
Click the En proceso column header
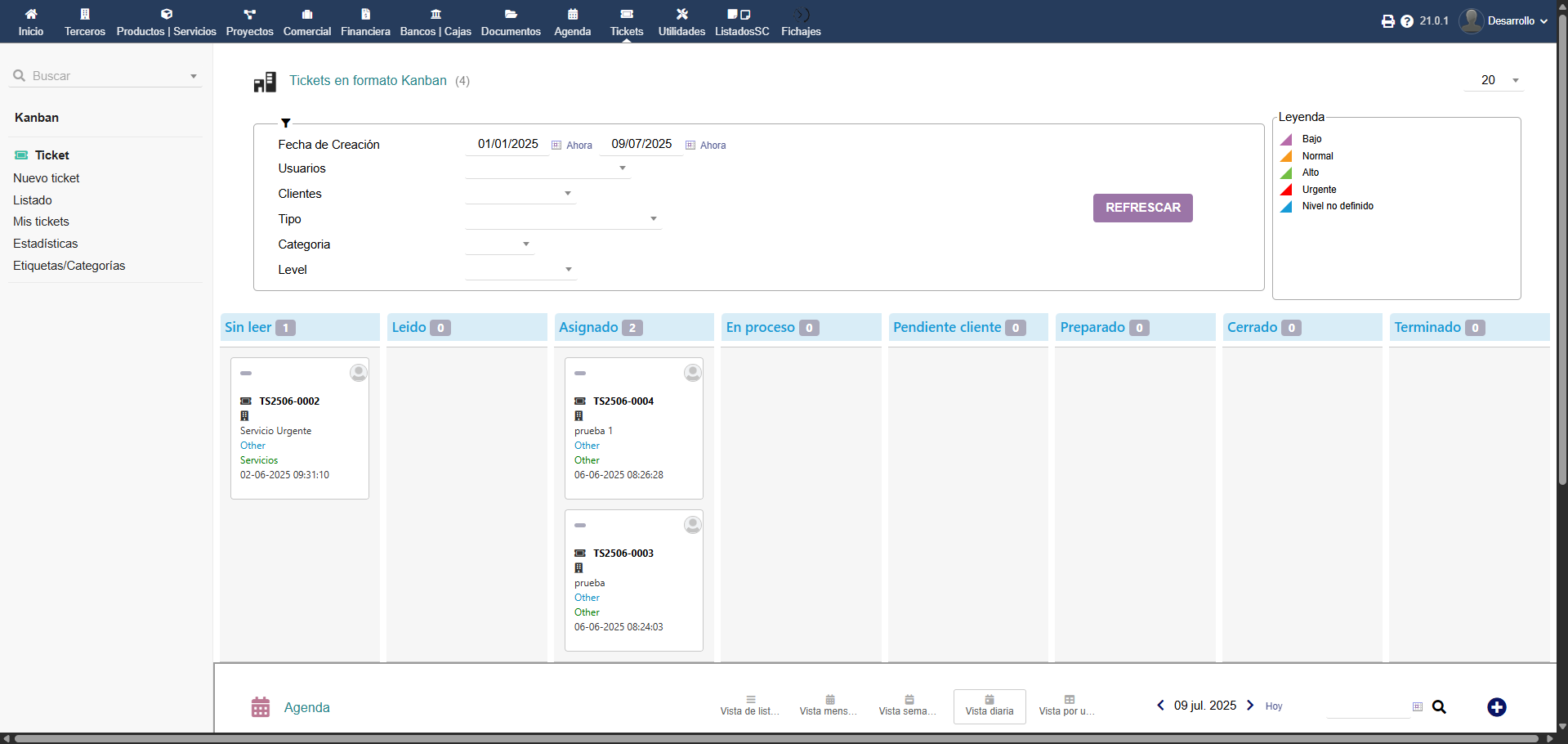pyautogui.click(x=802, y=327)
